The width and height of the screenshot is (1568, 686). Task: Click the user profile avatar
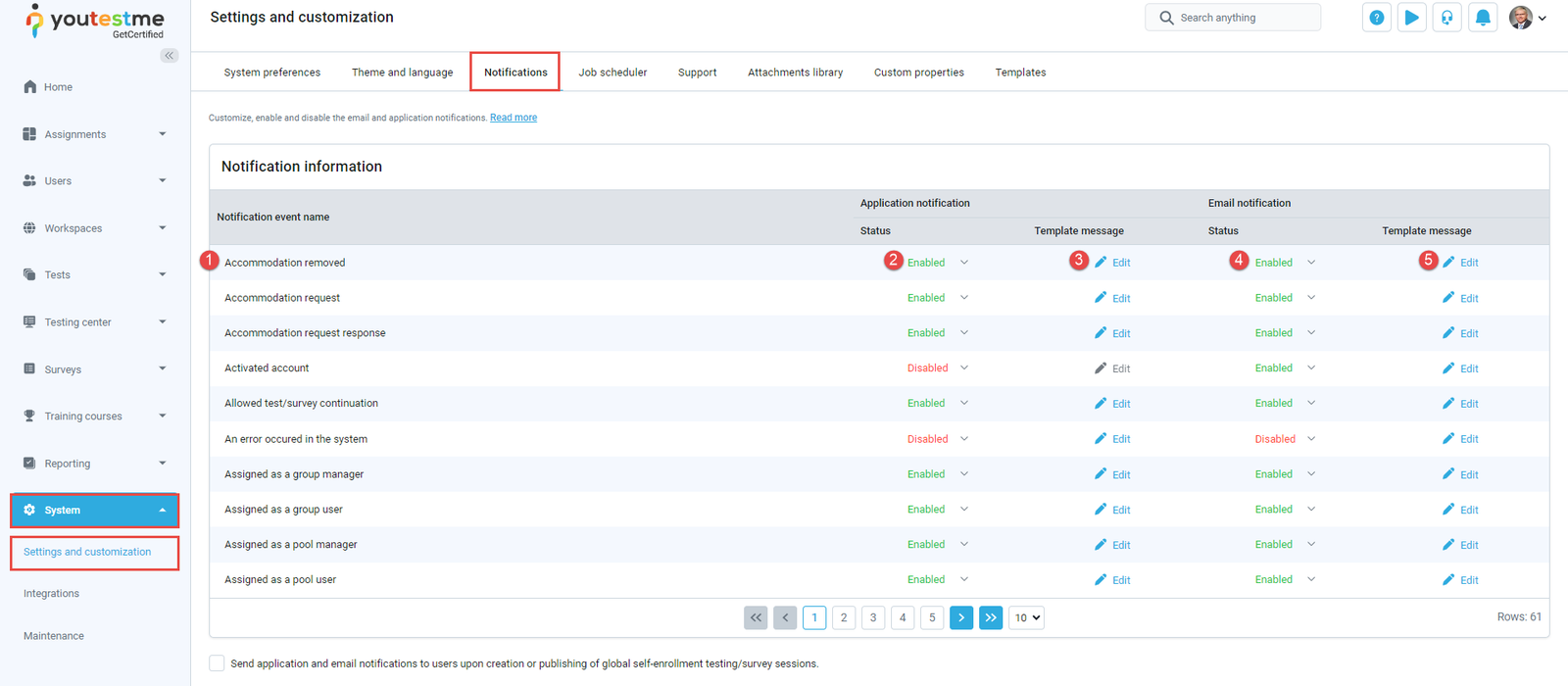click(x=1521, y=18)
